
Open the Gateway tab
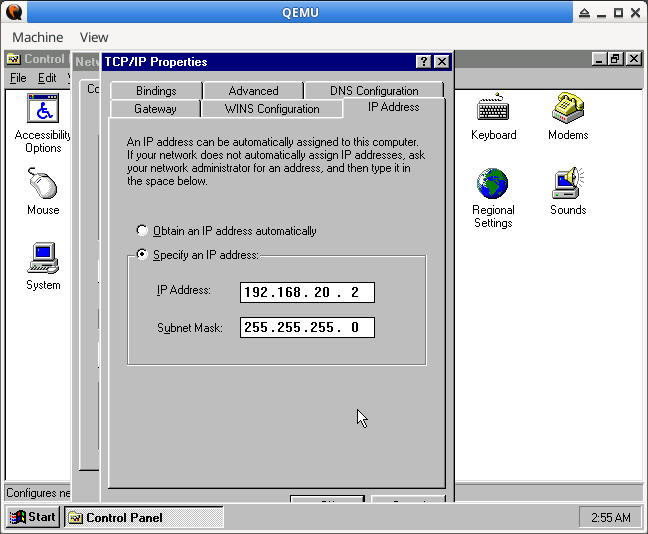[155, 109]
